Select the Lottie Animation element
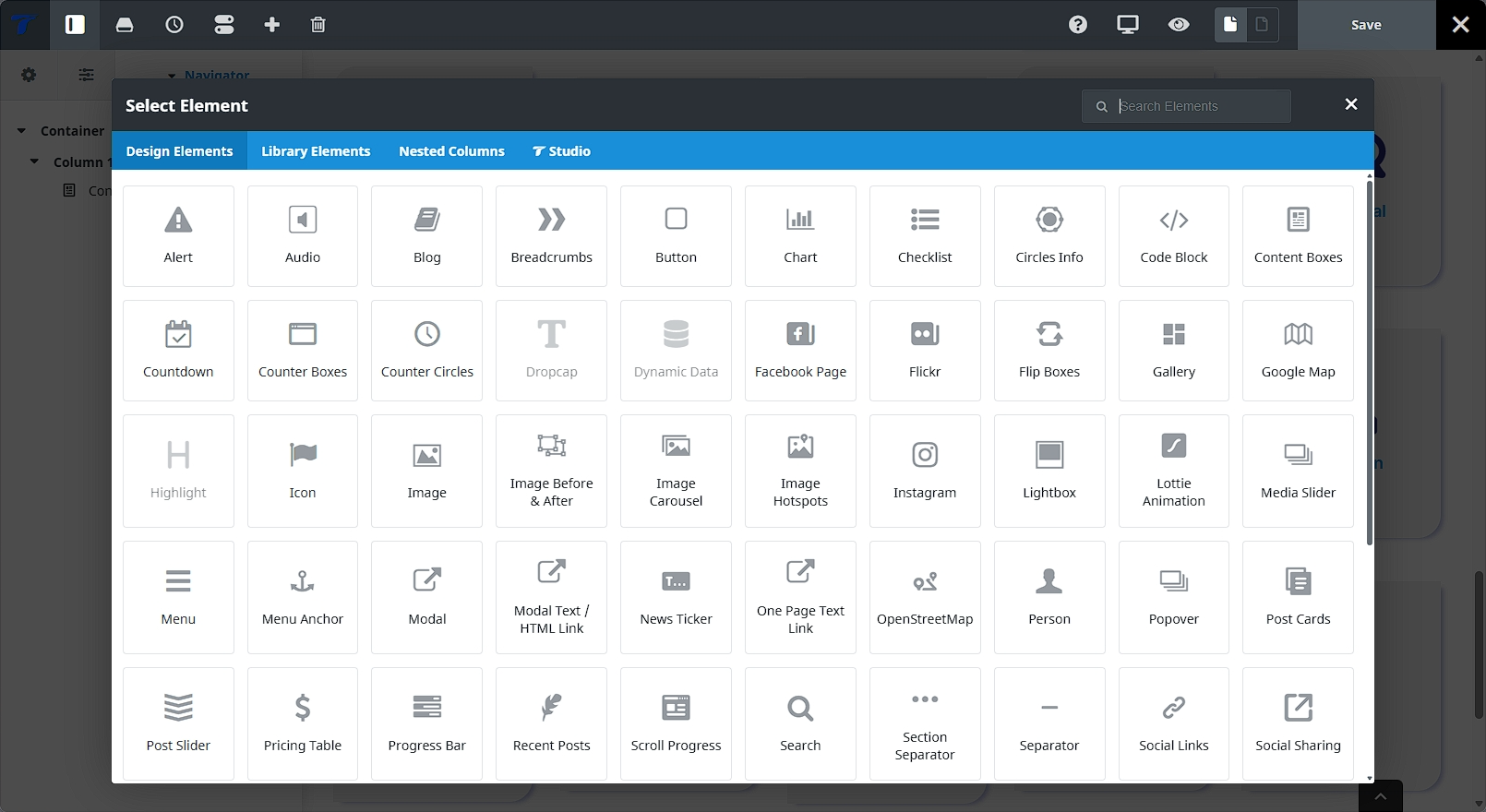Screen dimensions: 1486x812 (x=1173, y=471)
